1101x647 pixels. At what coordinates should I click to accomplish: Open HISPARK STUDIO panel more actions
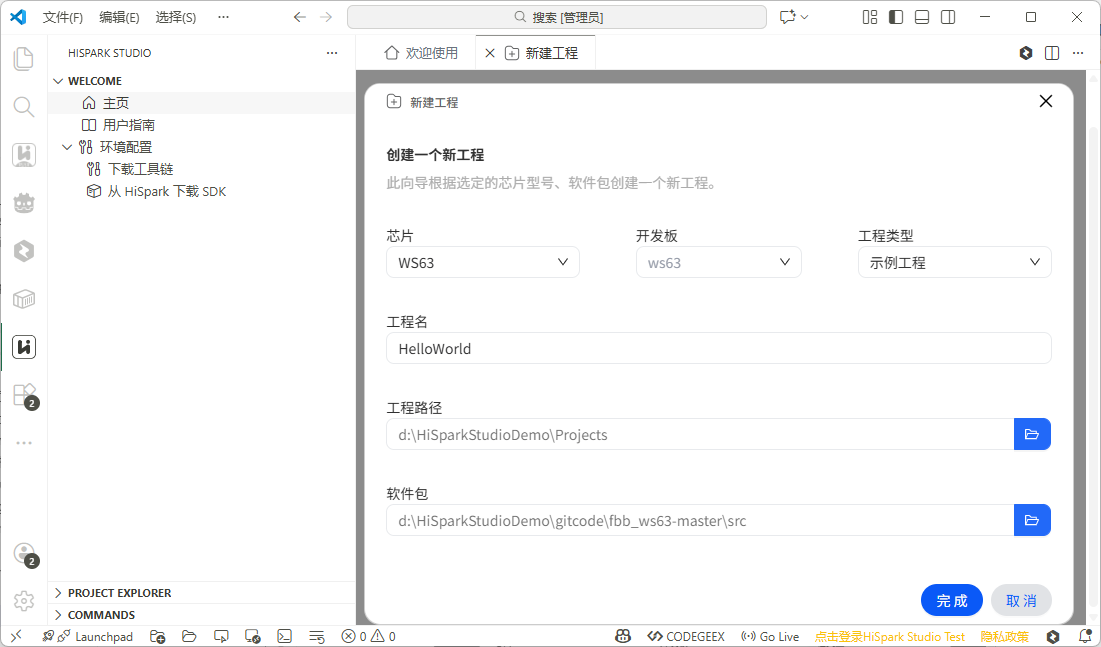coord(332,53)
